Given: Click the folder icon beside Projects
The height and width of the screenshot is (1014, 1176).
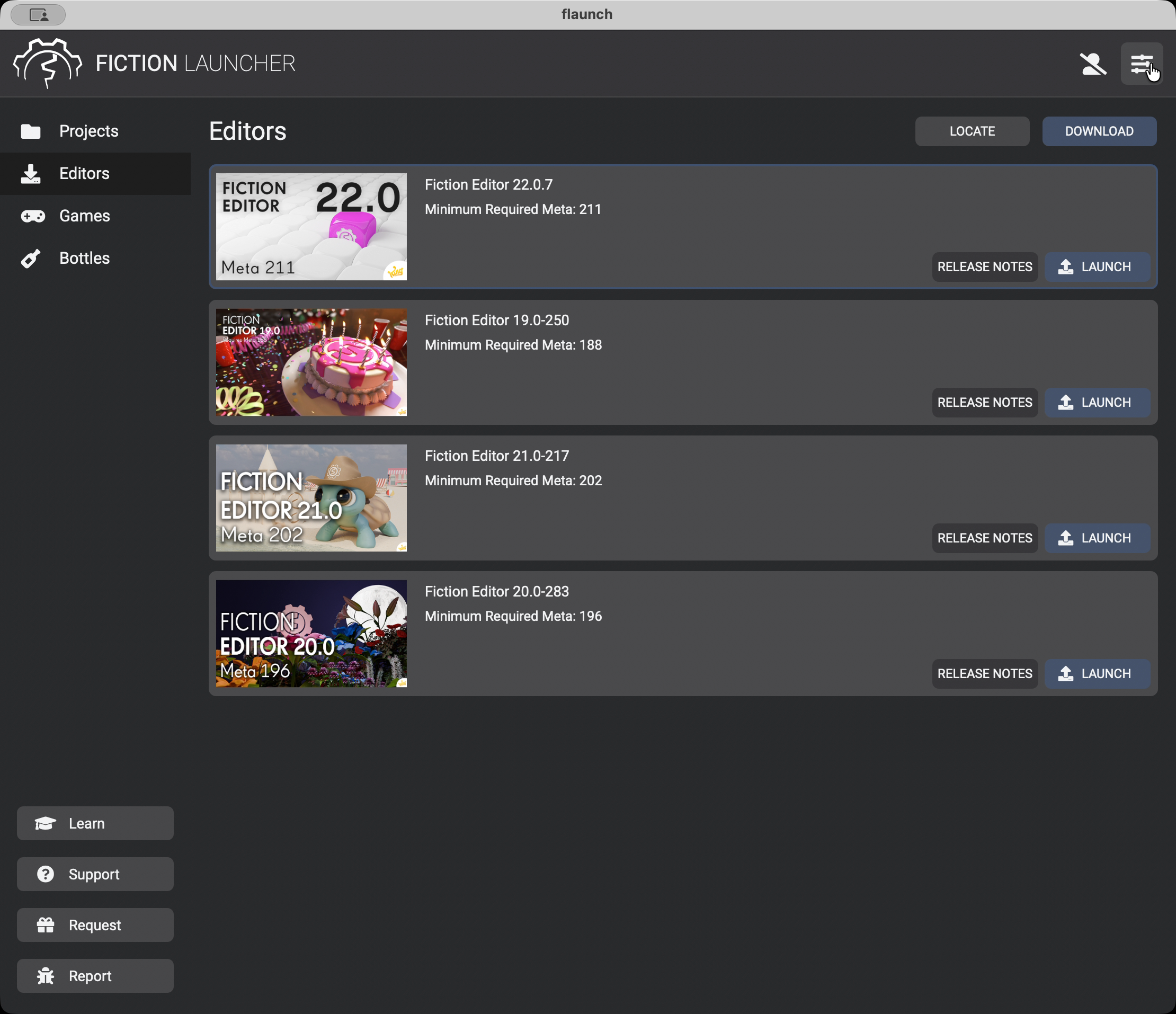Looking at the screenshot, I should click(x=31, y=131).
